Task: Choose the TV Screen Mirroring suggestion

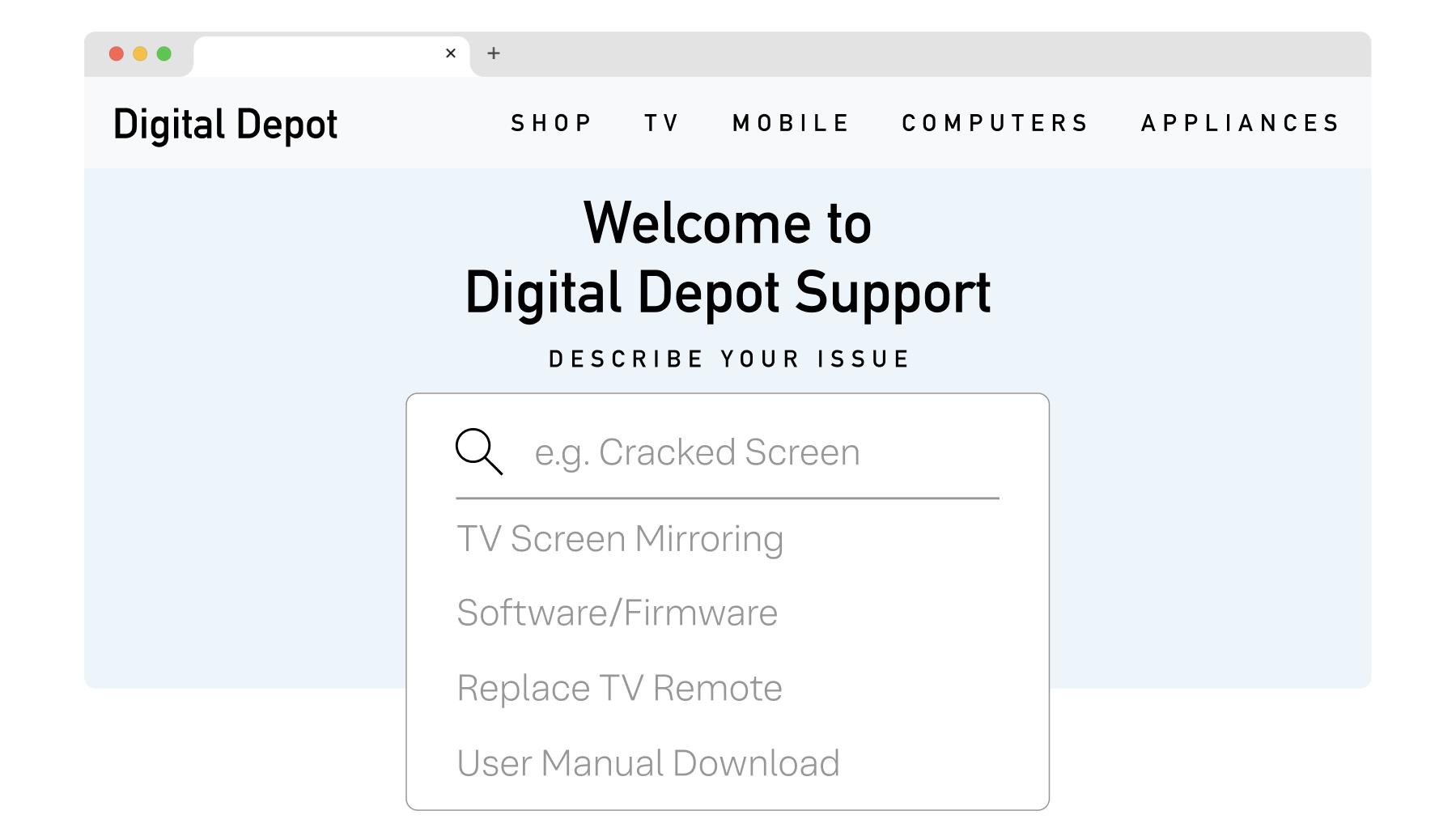Action: pyautogui.click(x=620, y=539)
